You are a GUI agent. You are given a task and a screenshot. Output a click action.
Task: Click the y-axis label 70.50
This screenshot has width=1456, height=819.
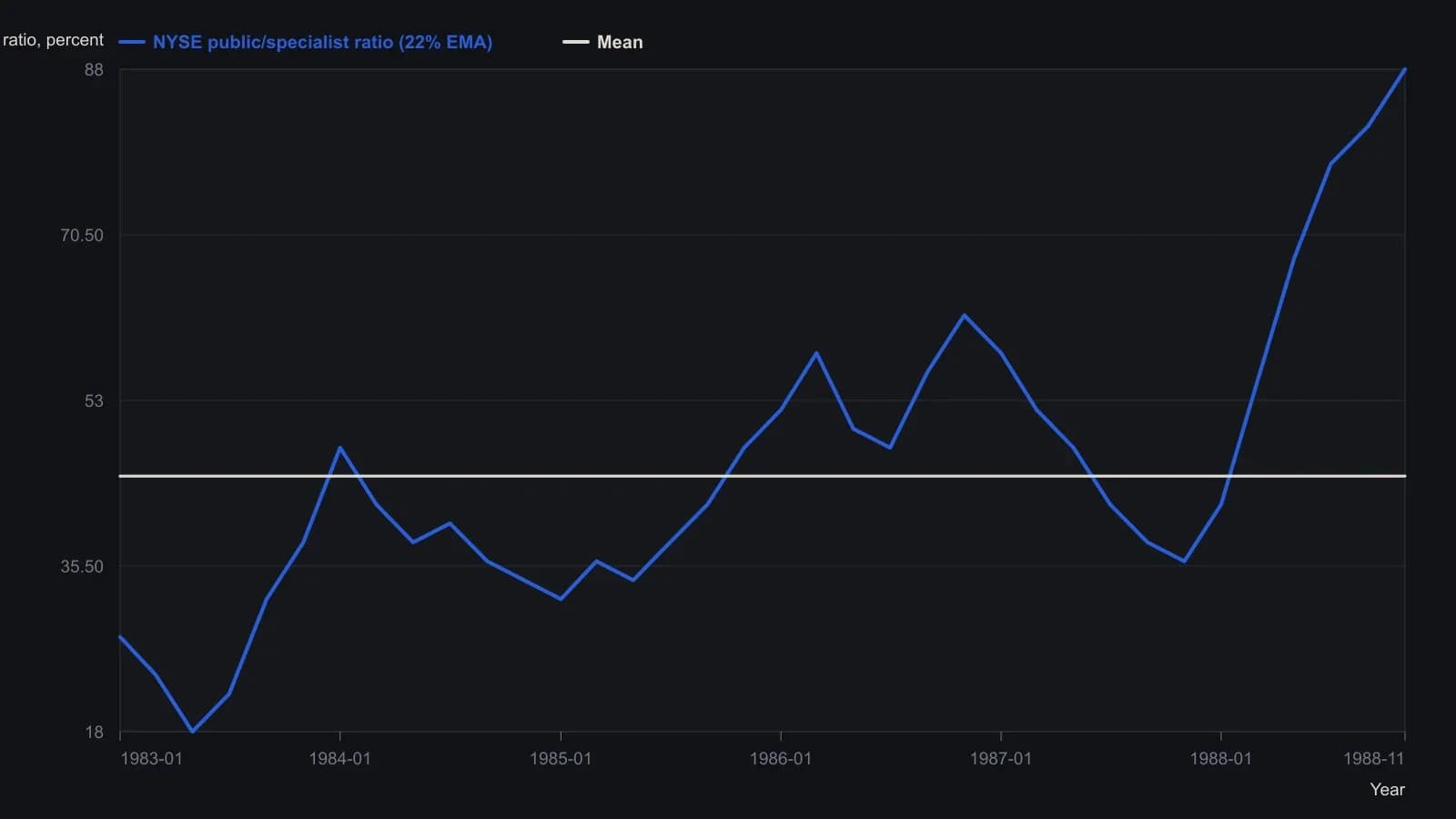point(82,235)
